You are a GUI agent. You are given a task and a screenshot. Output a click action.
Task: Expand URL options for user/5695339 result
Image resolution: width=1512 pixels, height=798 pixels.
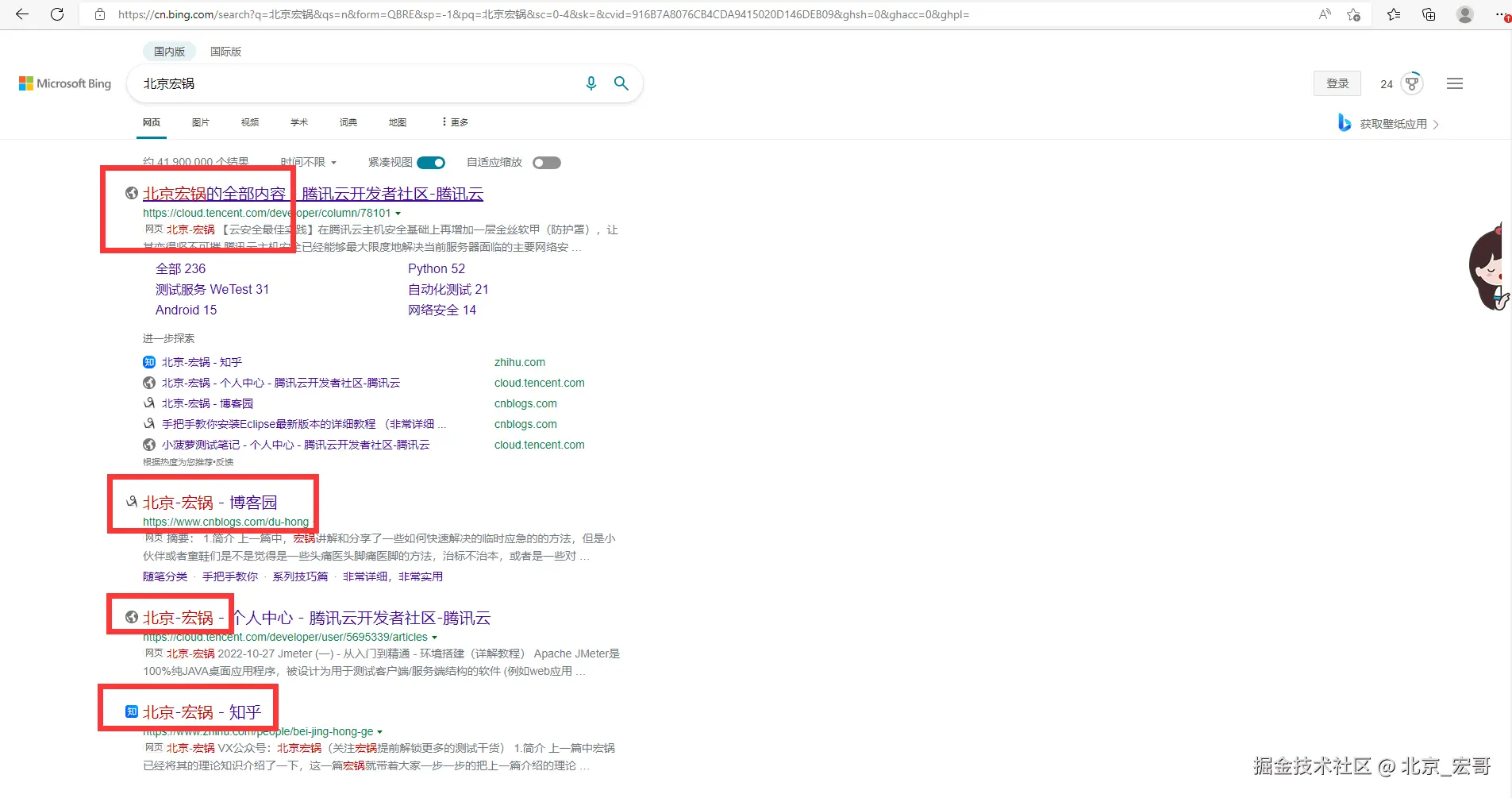click(435, 638)
